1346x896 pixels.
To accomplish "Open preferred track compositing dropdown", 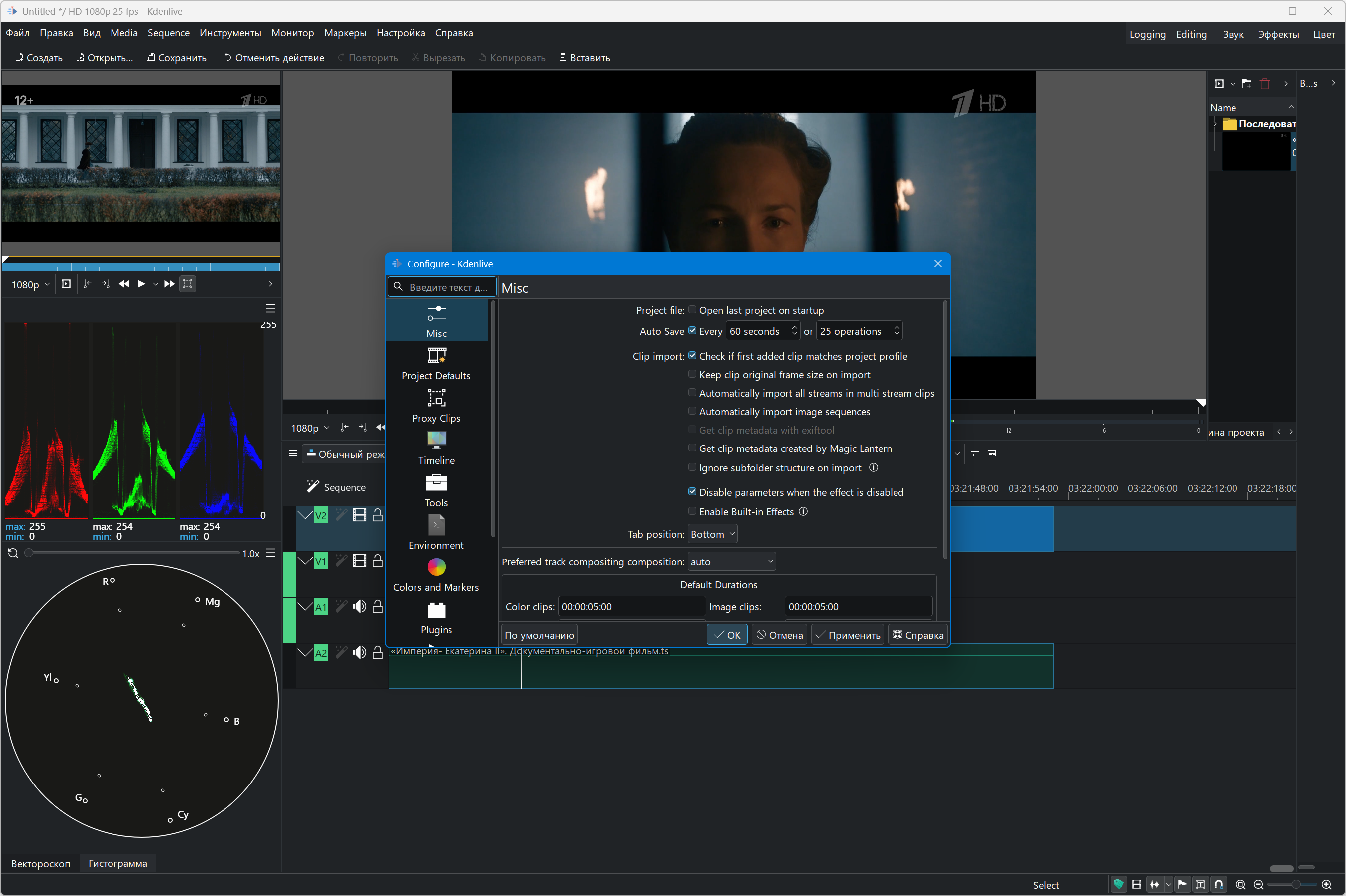I will coord(731,561).
